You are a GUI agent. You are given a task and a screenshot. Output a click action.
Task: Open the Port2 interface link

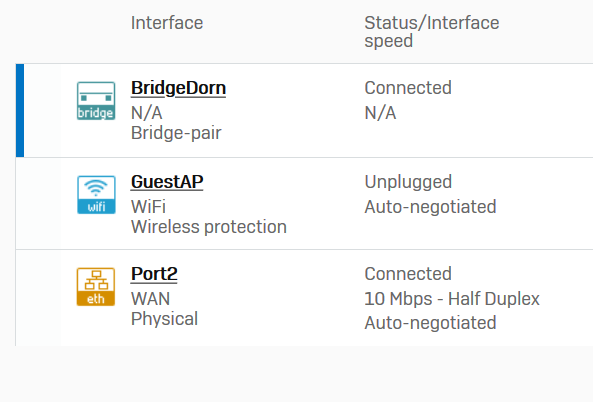coord(154,274)
